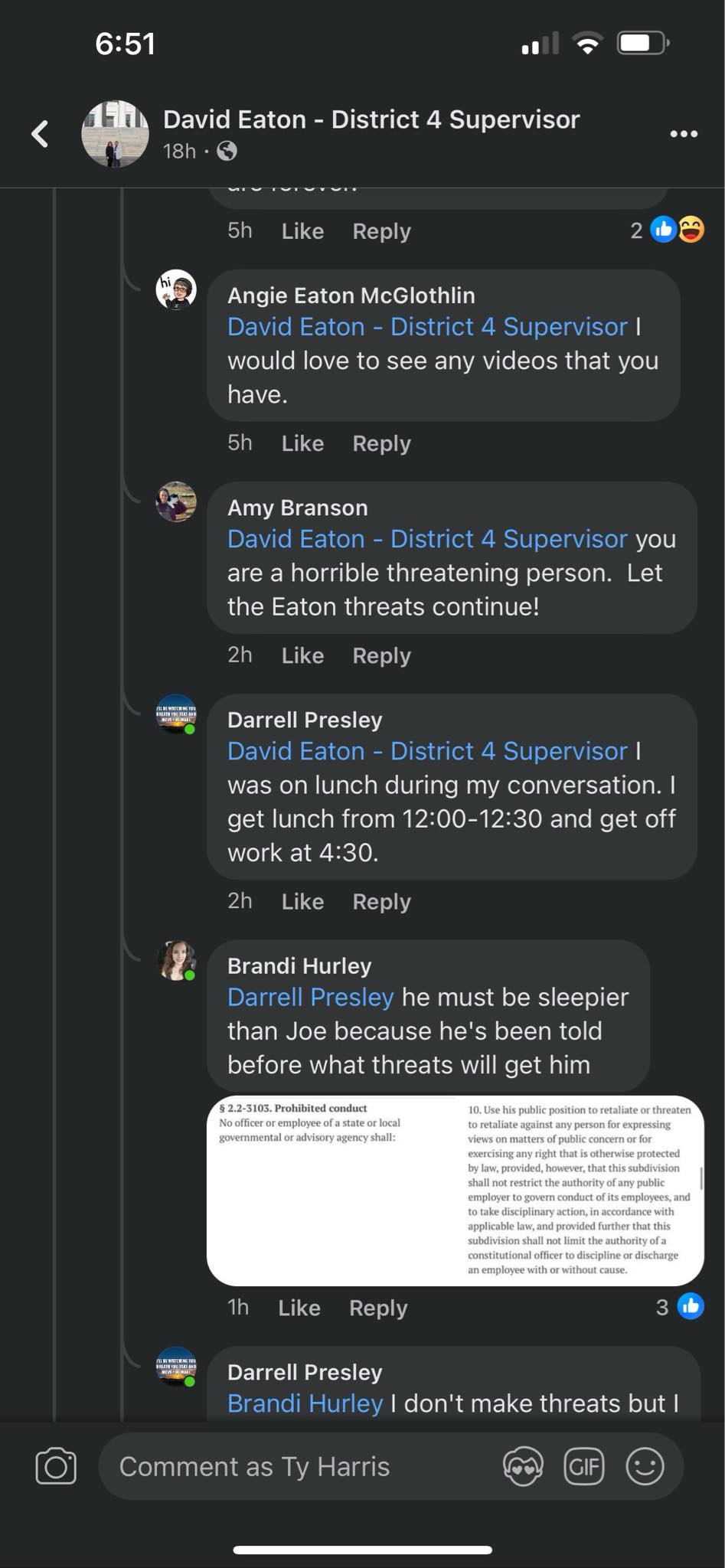Open Amy Branson's profile picture
This screenshot has width=725, height=1568.
pyautogui.click(x=176, y=502)
